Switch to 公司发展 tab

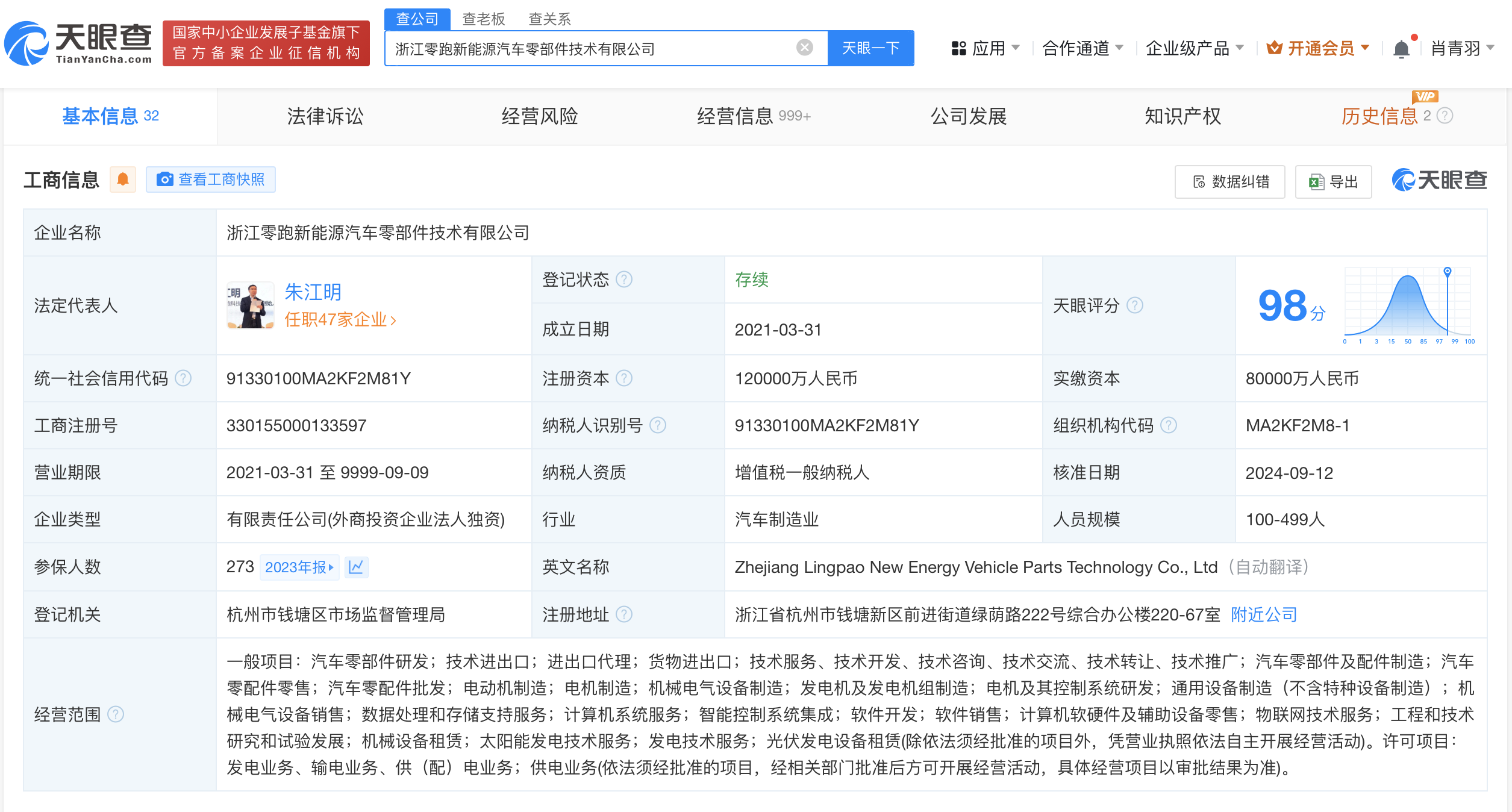click(969, 116)
